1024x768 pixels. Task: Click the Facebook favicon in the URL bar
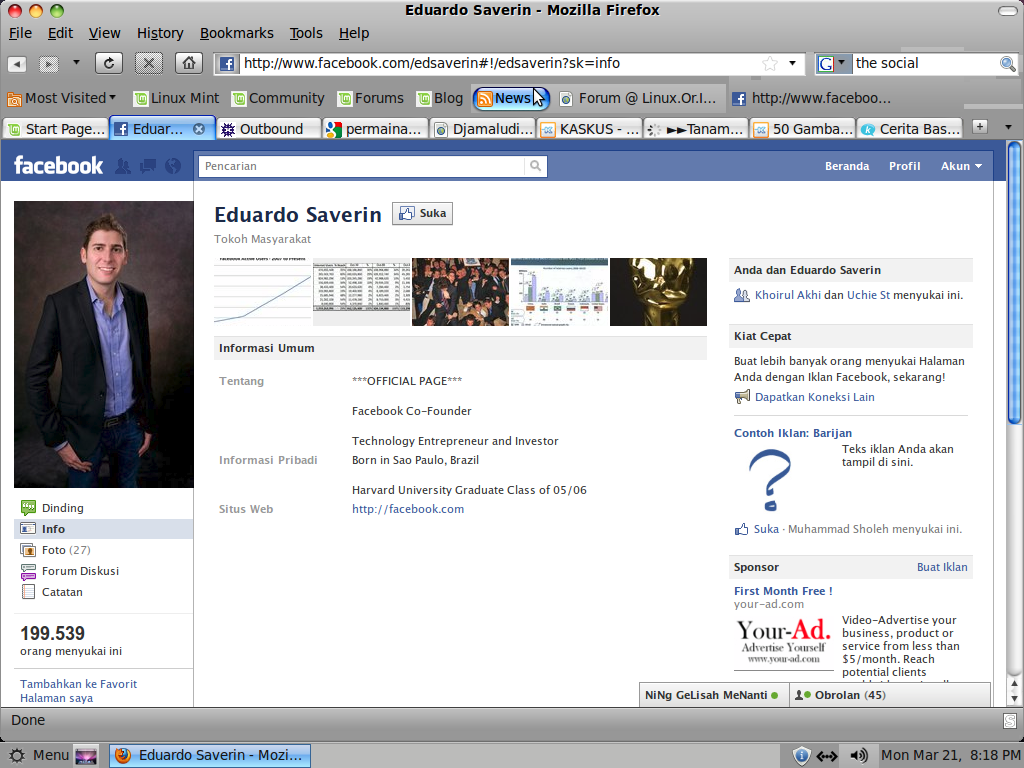point(227,64)
